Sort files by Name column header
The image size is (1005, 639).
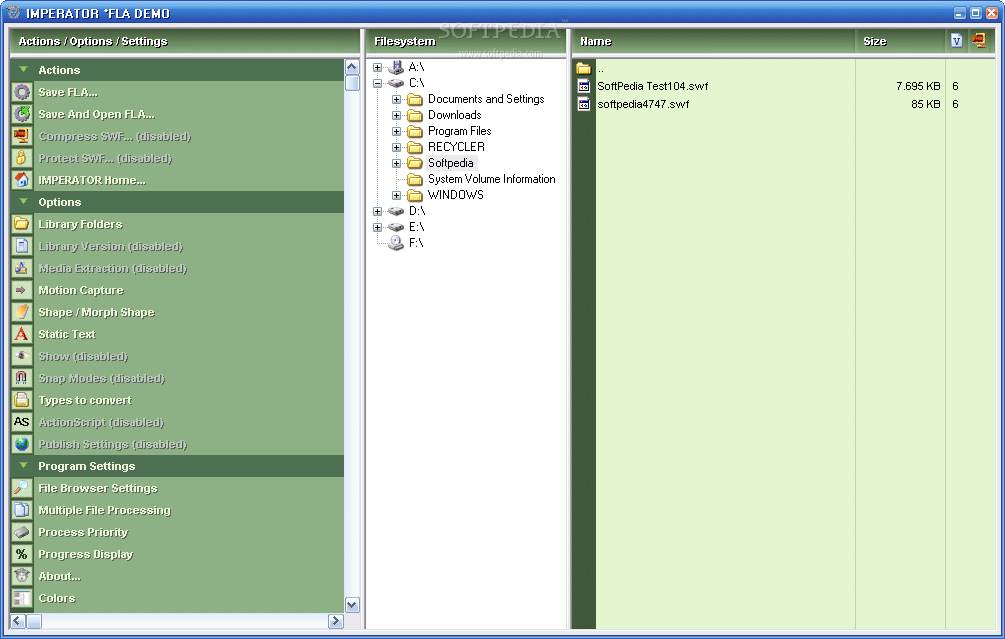tap(713, 41)
